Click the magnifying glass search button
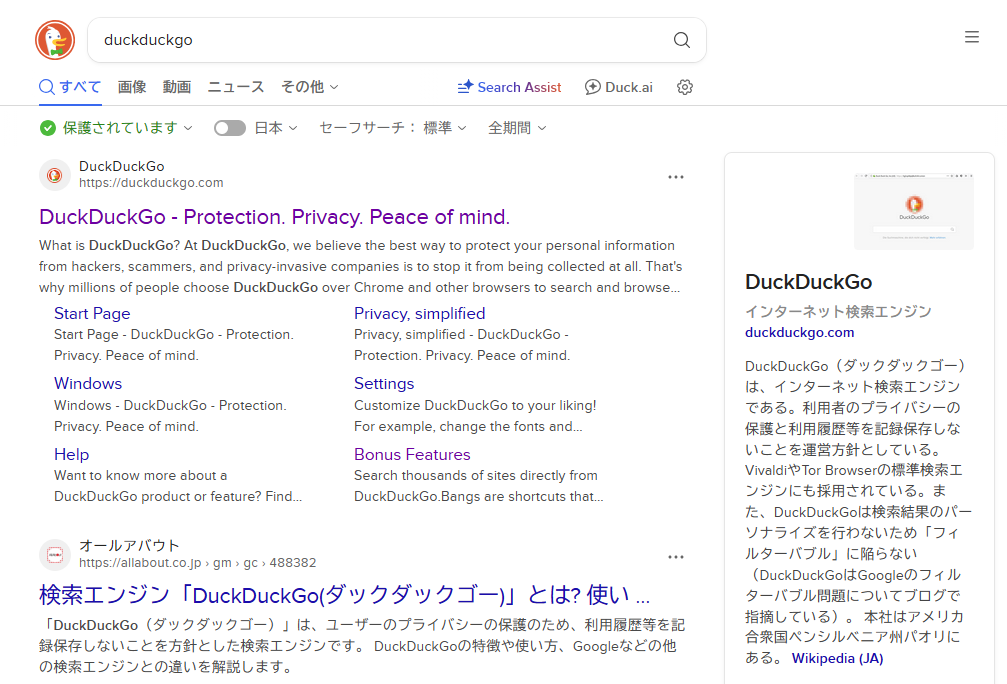 (x=681, y=40)
